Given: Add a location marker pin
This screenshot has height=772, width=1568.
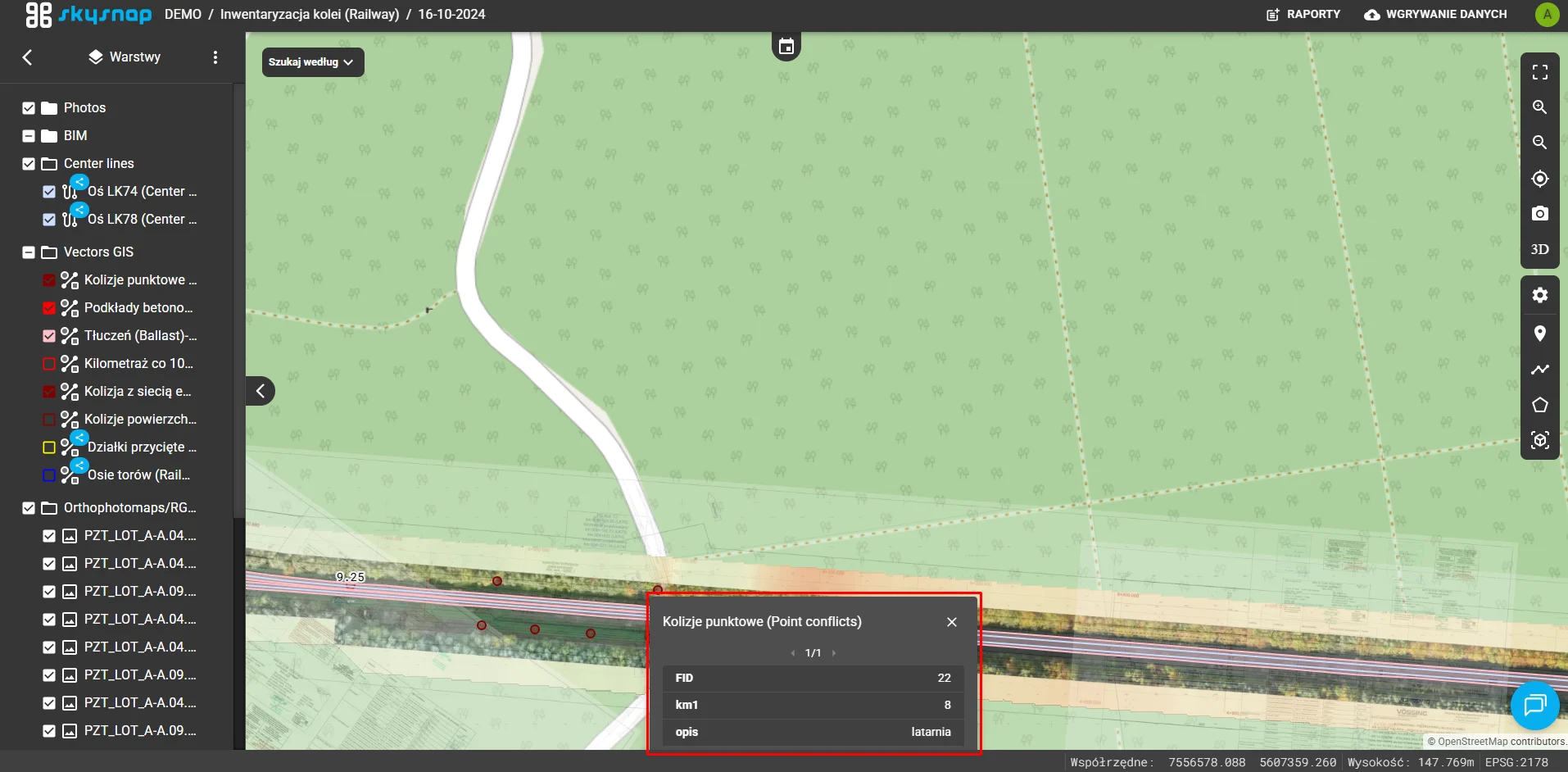Looking at the screenshot, I should [1539, 334].
